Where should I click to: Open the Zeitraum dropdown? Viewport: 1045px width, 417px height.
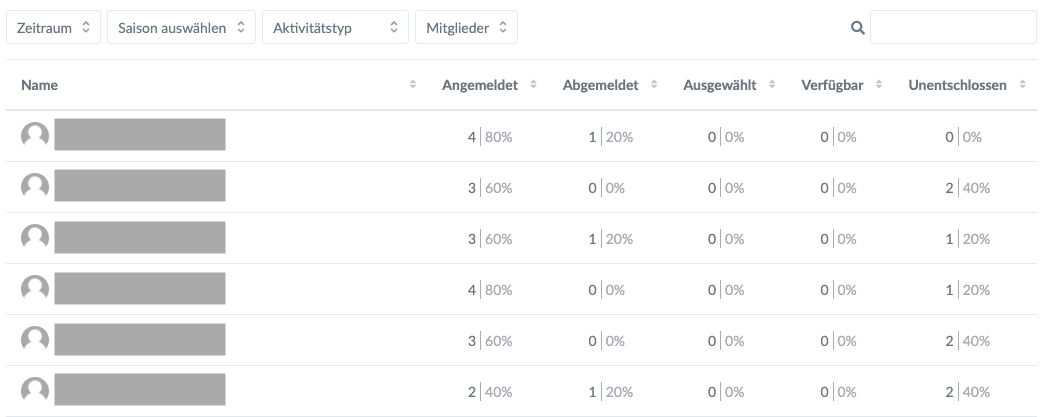pos(54,28)
